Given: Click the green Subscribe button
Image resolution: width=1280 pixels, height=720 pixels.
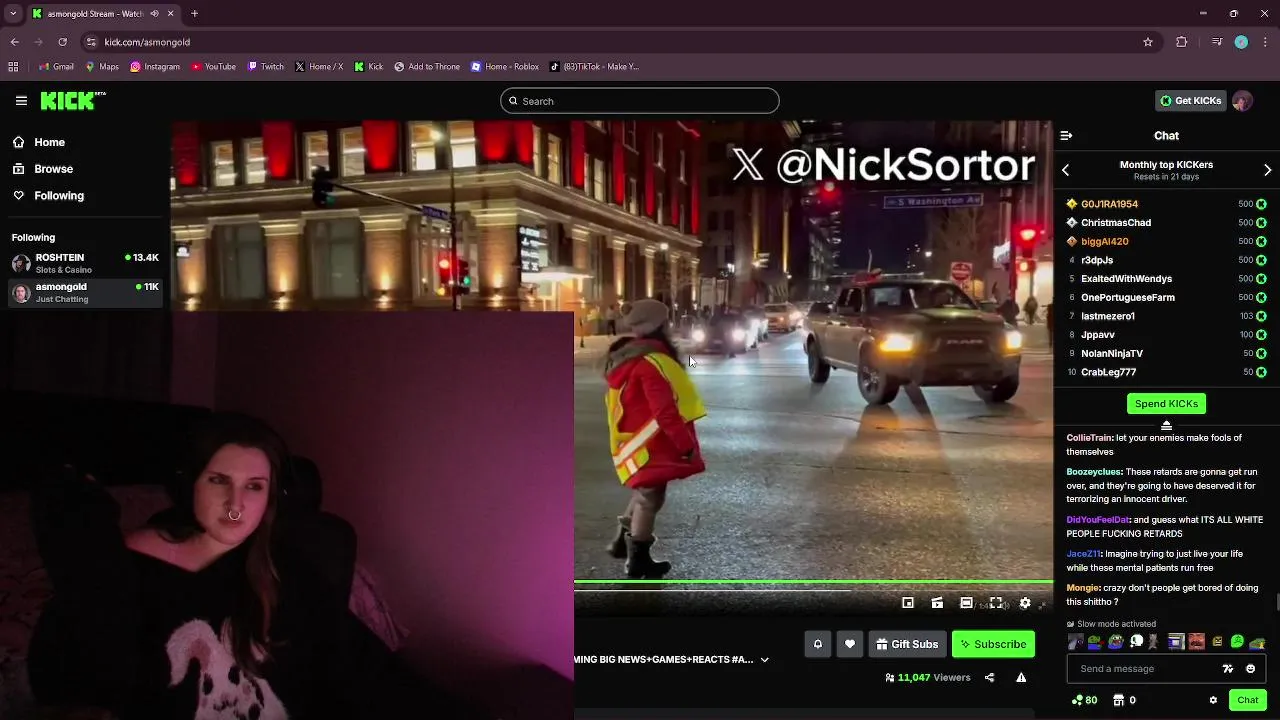Looking at the screenshot, I should click(993, 644).
